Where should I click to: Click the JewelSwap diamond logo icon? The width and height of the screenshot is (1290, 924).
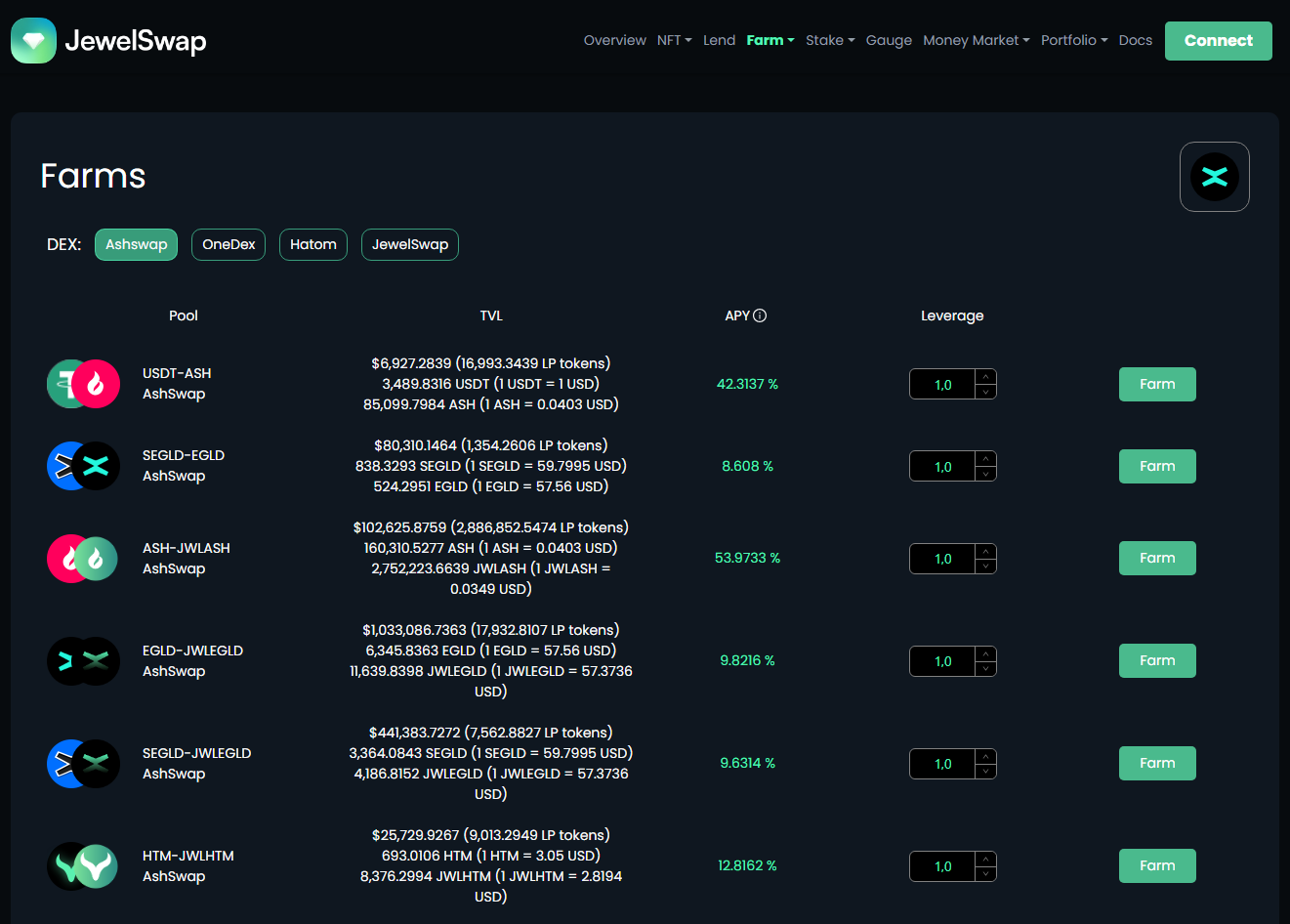click(33, 41)
